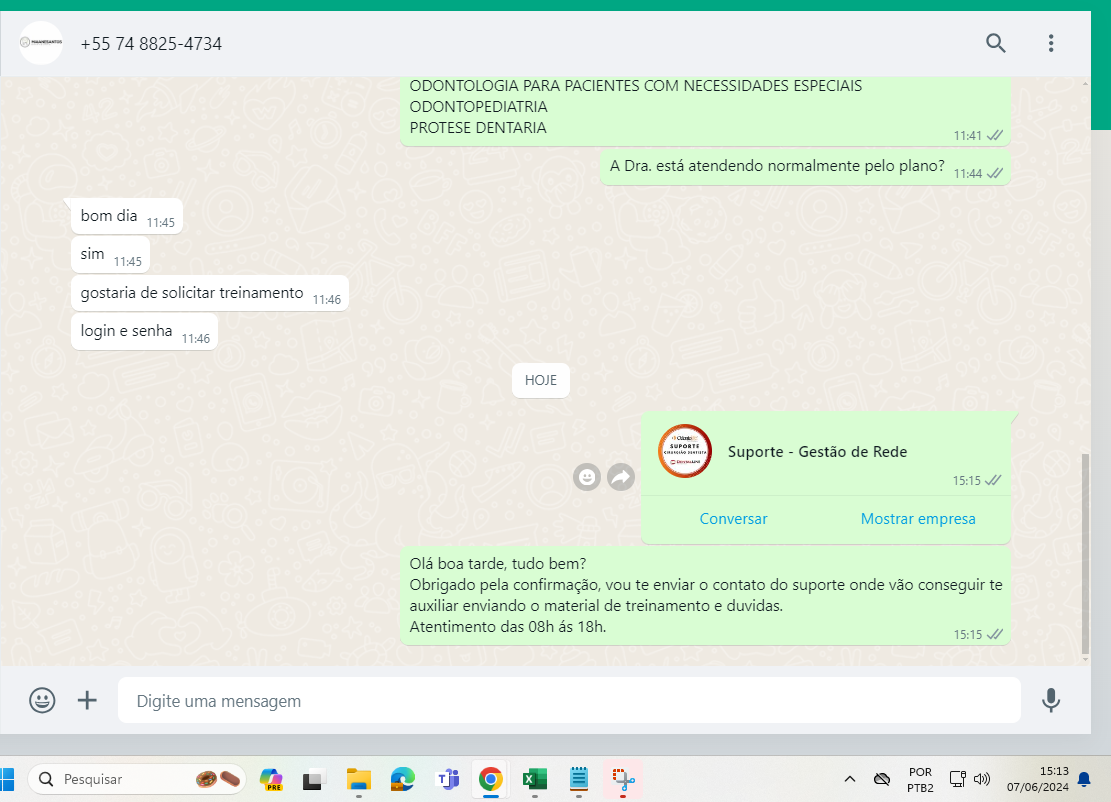Select the 'Olá boa tarde, tudo bem?' message
This screenshot has height=802, width=1111.
click(x=705, y=595)
